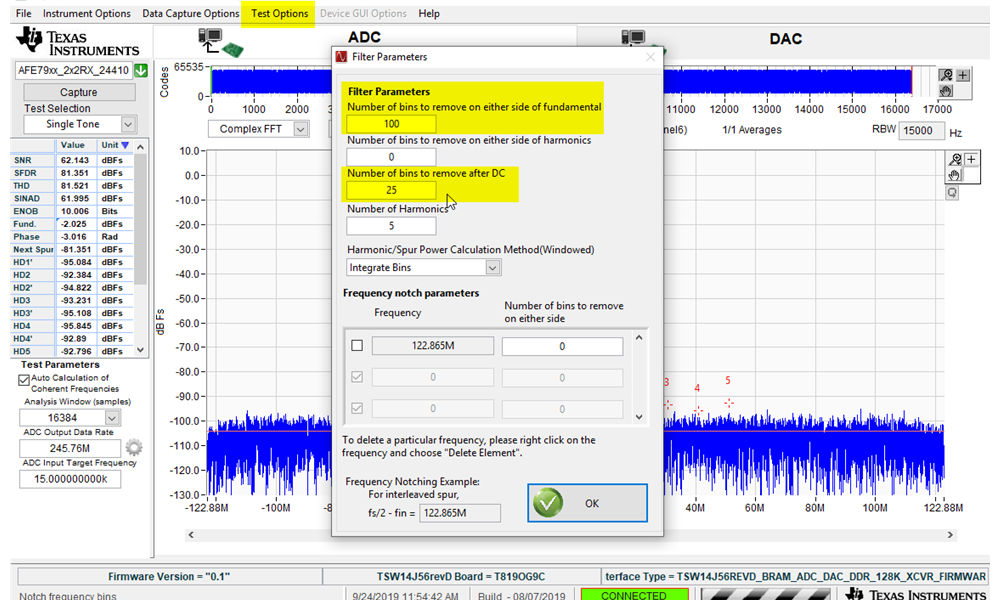Open the Integrate Bins calculation method dropdown
1000x600 pixels.
point(423,267)
